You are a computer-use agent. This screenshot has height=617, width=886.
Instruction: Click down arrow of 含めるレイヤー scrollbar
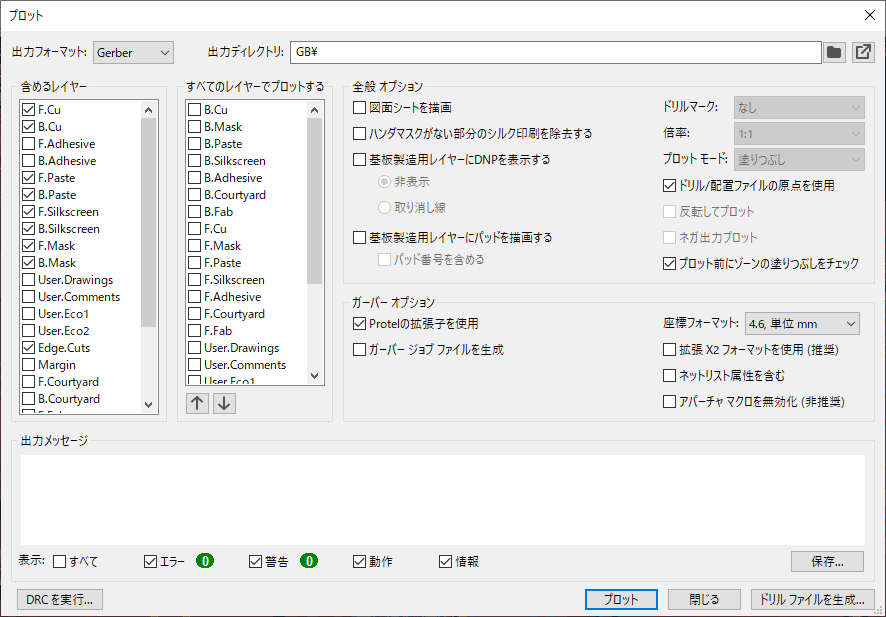pos(149,405)
